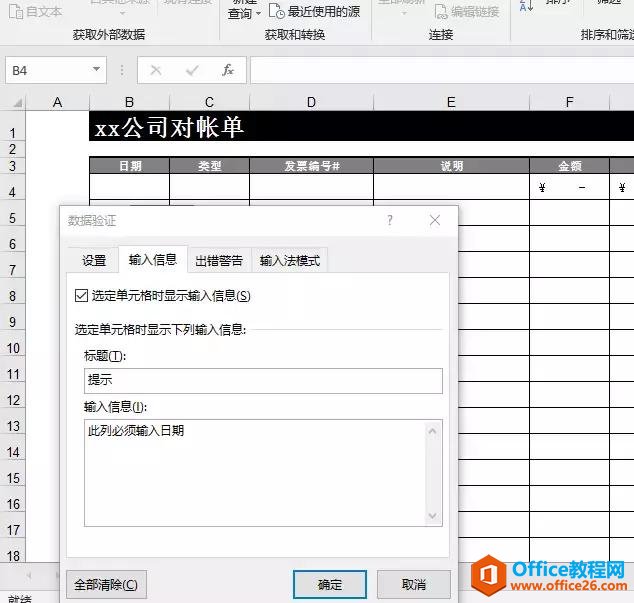Image resolution: width=634 pixels, height=603 pixels.
Task: Click cell F4 showing ¥ -
Action: [x=569, y=186]
